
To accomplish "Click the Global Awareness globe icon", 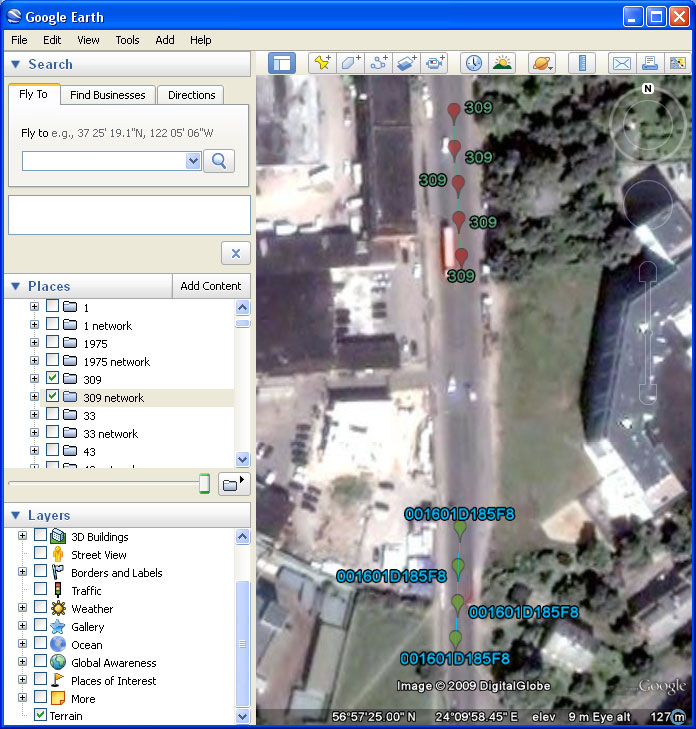I will click(58, 663).
